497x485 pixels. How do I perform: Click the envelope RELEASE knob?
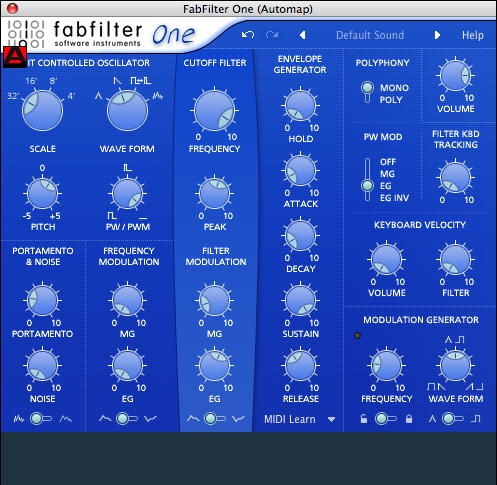click(x=300, y=365)
